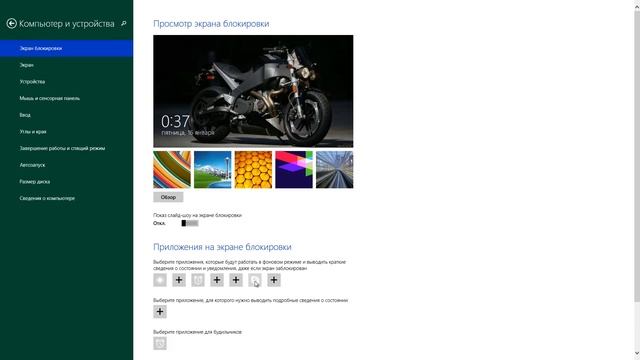The height and width of the screenshot is (360, 640).
Task: Click the Просмотр экрана блокировки heading
Action: coord(211,24)
